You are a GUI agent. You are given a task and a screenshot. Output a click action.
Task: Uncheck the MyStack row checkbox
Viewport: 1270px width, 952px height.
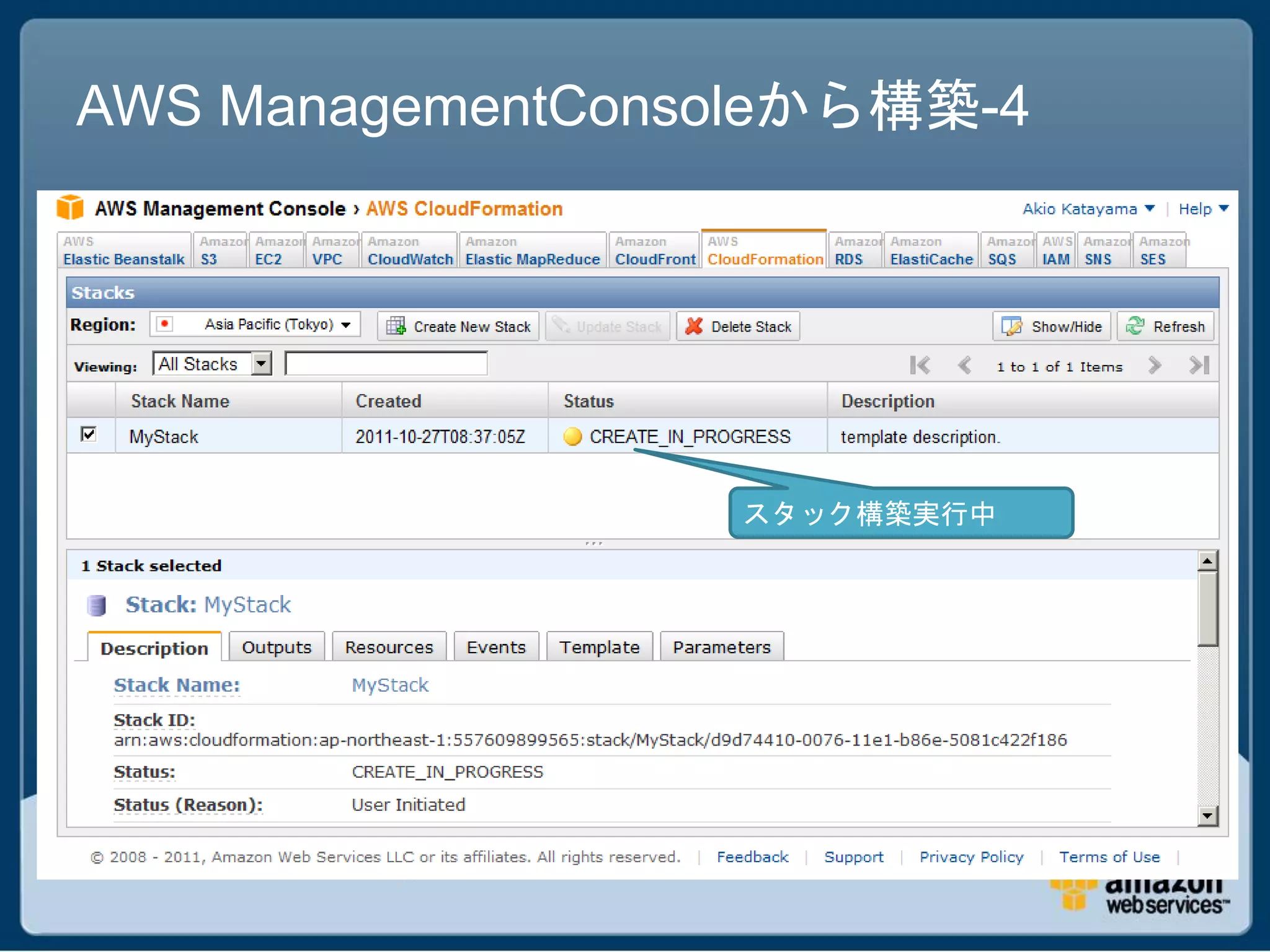coord(89,434)
